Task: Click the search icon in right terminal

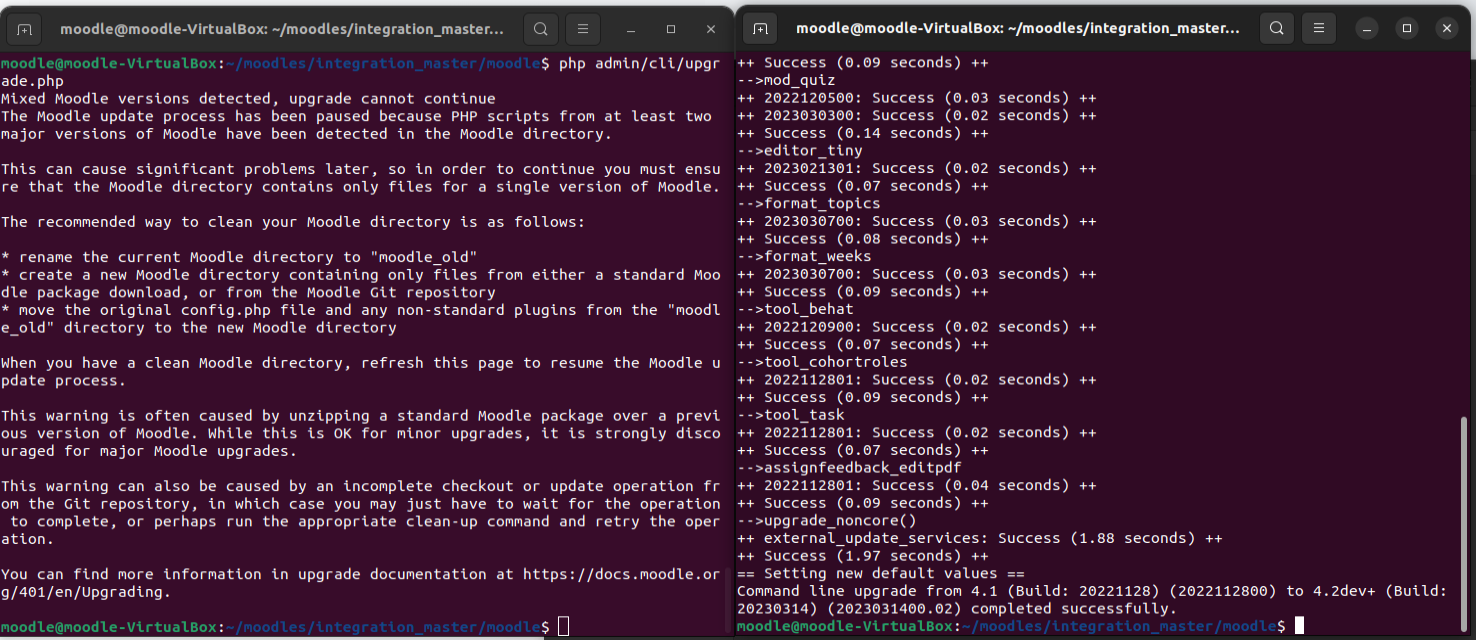Action: (x=1278, y=28)
